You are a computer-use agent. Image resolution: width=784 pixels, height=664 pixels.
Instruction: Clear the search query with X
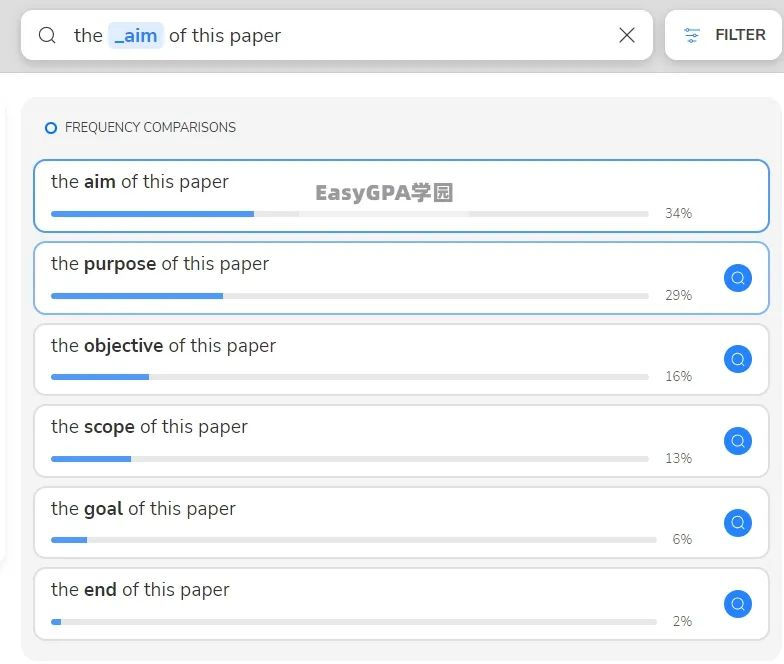pyautogui.click(x=627, y=36)
